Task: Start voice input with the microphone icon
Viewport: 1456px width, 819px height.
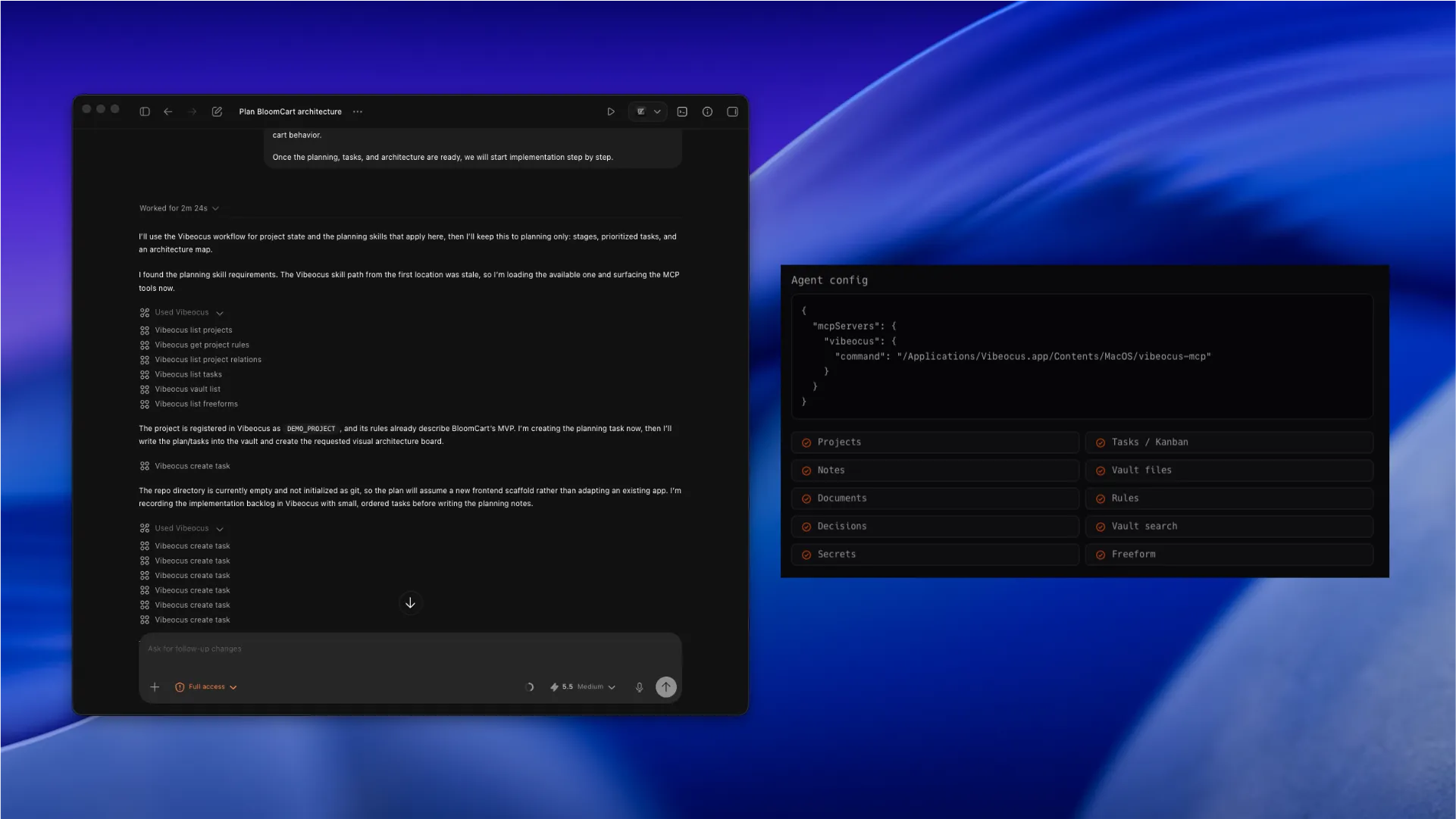Action: 639,687
